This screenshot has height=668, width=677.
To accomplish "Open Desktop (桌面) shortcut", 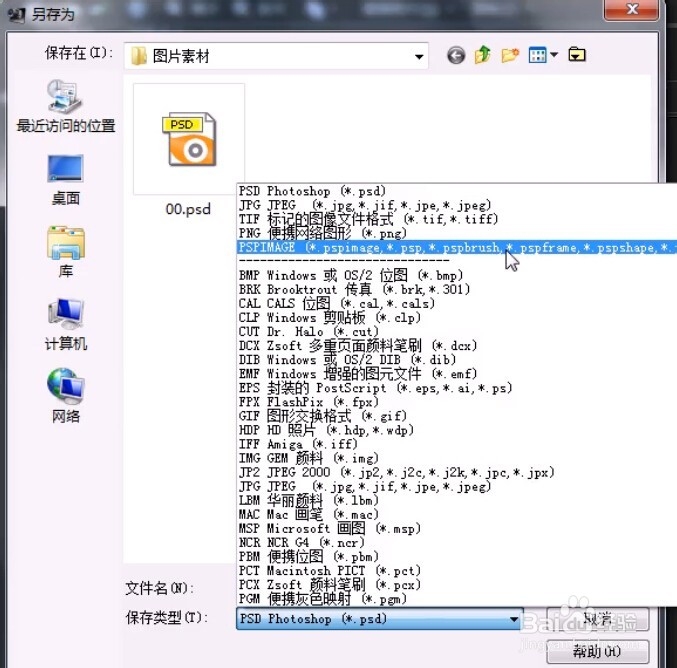I will (x=66, y=180).
